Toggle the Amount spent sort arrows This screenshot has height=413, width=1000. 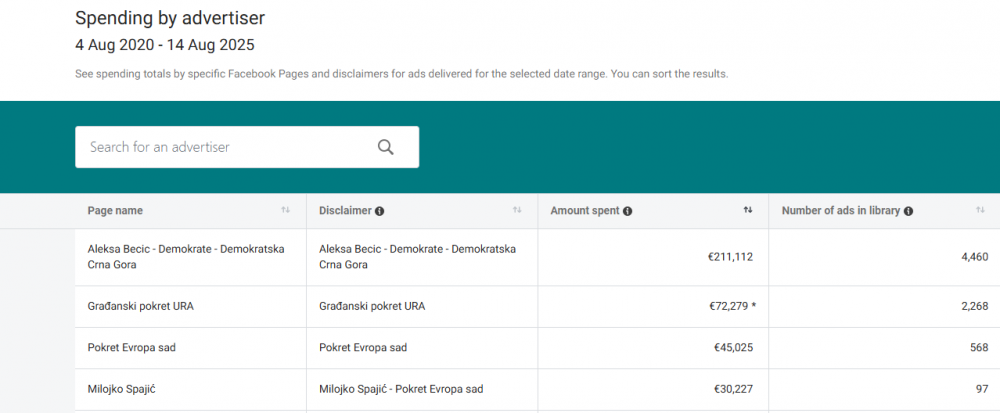pyautogui.click(x=748, y=210)
